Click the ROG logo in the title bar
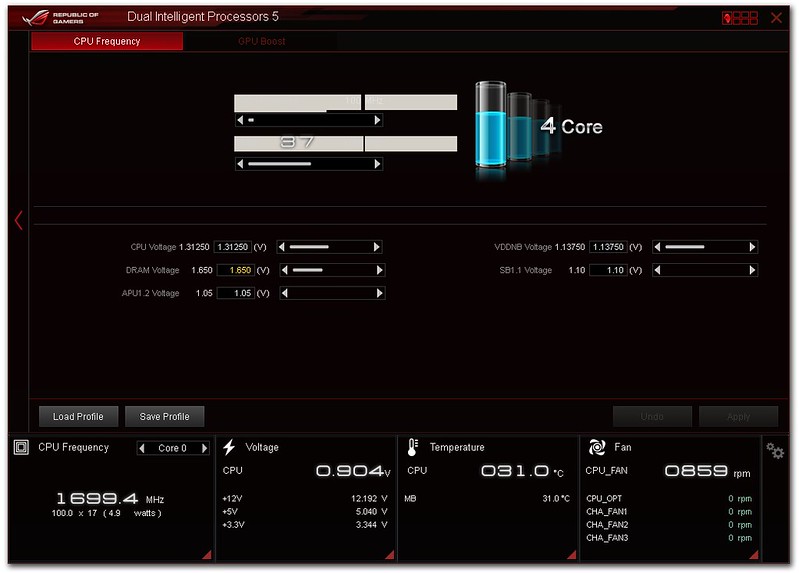This screenshot has width=799, height=573. pyautogui.click(x=36, y=18)
